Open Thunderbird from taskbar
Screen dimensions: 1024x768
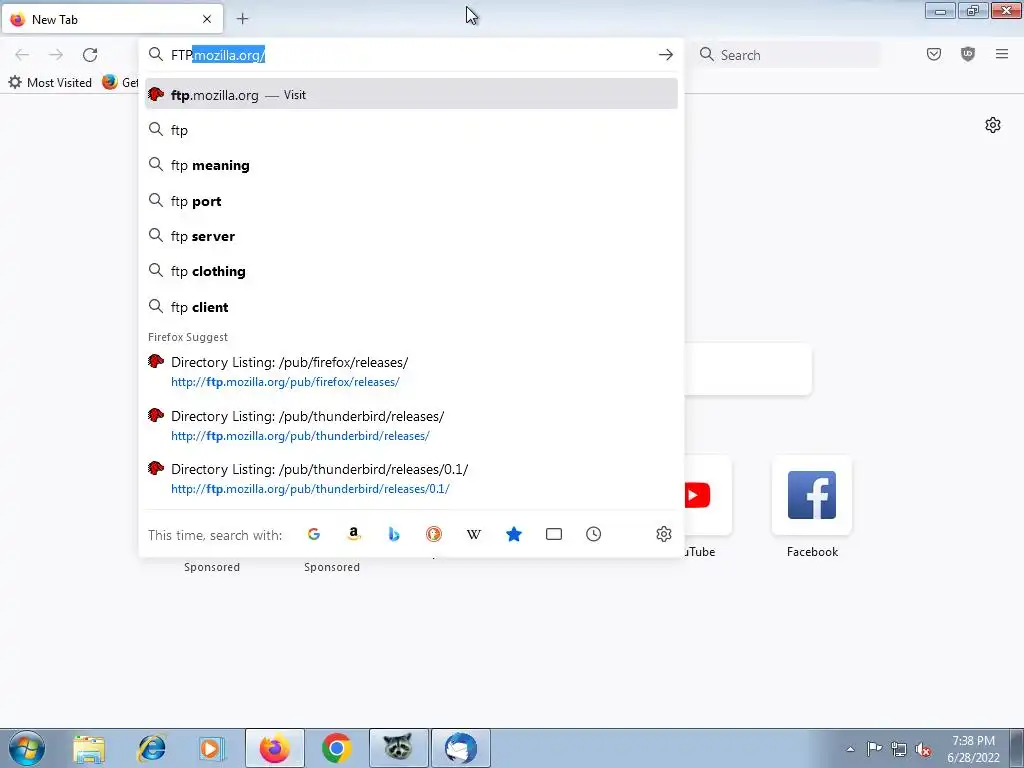(460, 748)
